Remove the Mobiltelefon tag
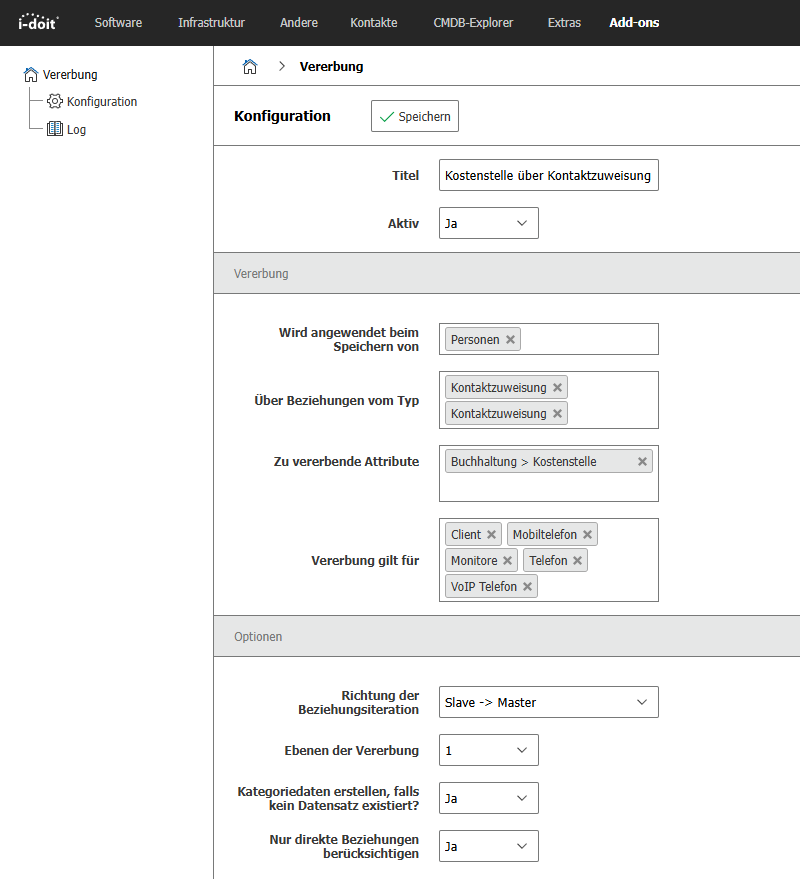The image size is (800, 879). point(587,533)
